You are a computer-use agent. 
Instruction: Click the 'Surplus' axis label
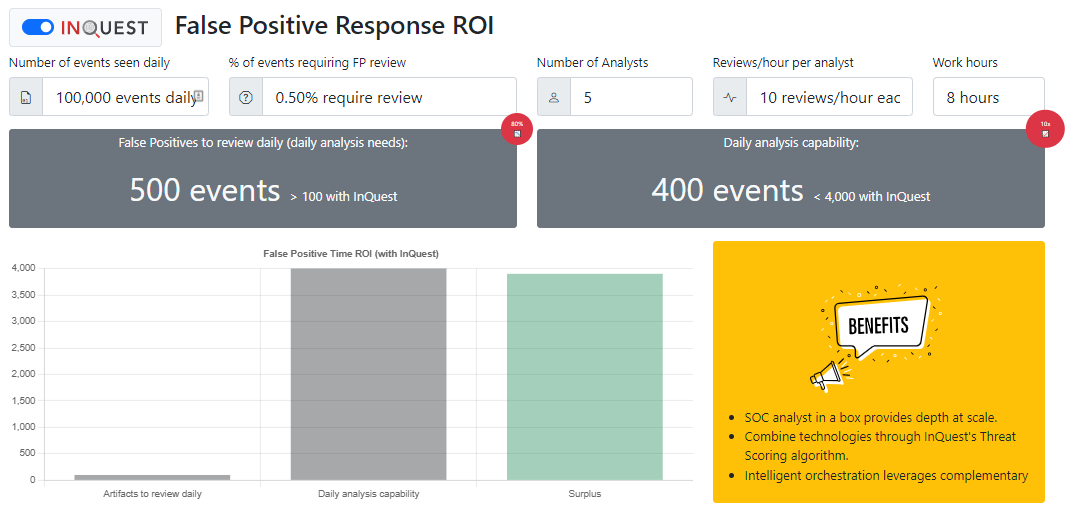(x=585, y=493)
